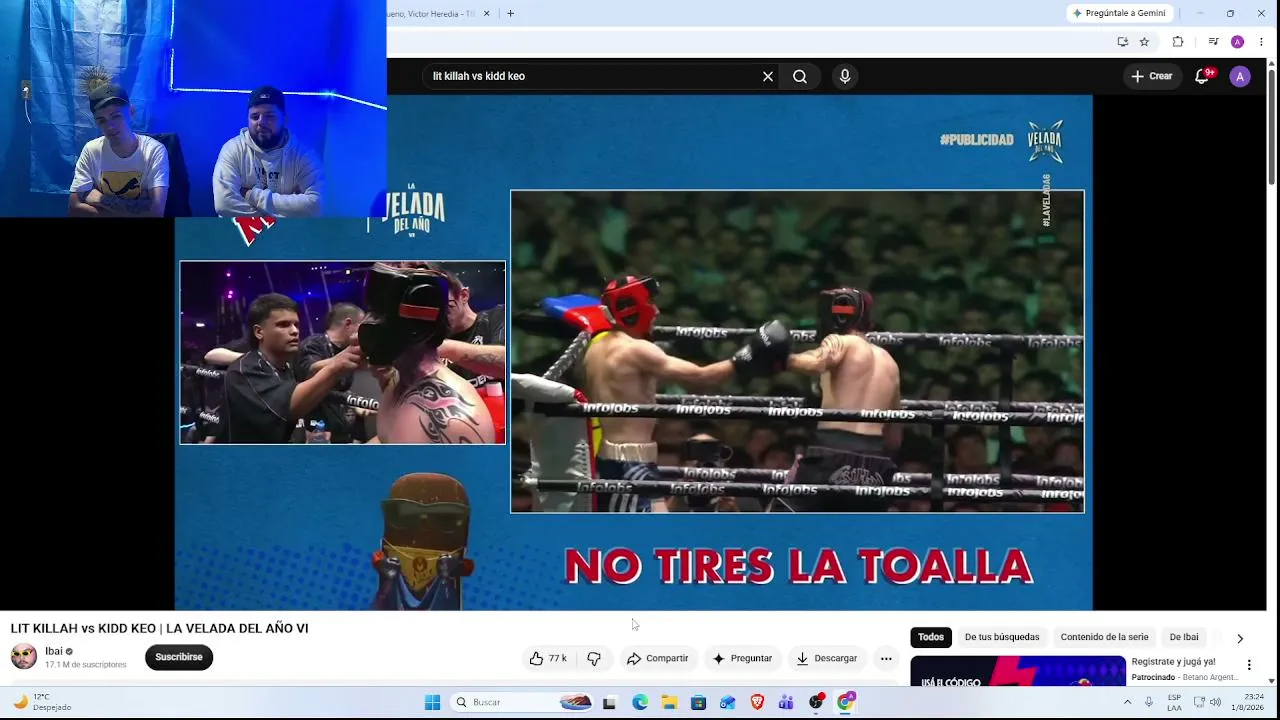Viewport: 1280px width, 720px height.
Task: Click the system tray microphone icon
Action: click(x=1149, y=702)
